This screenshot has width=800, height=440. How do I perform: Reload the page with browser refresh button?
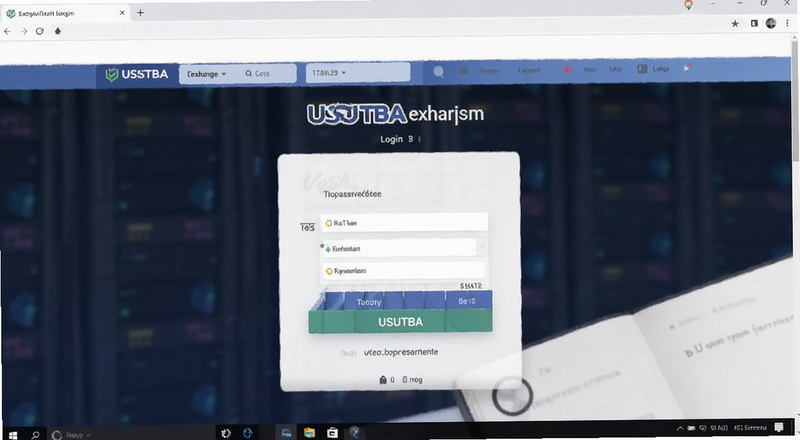(x=40, y=31)
